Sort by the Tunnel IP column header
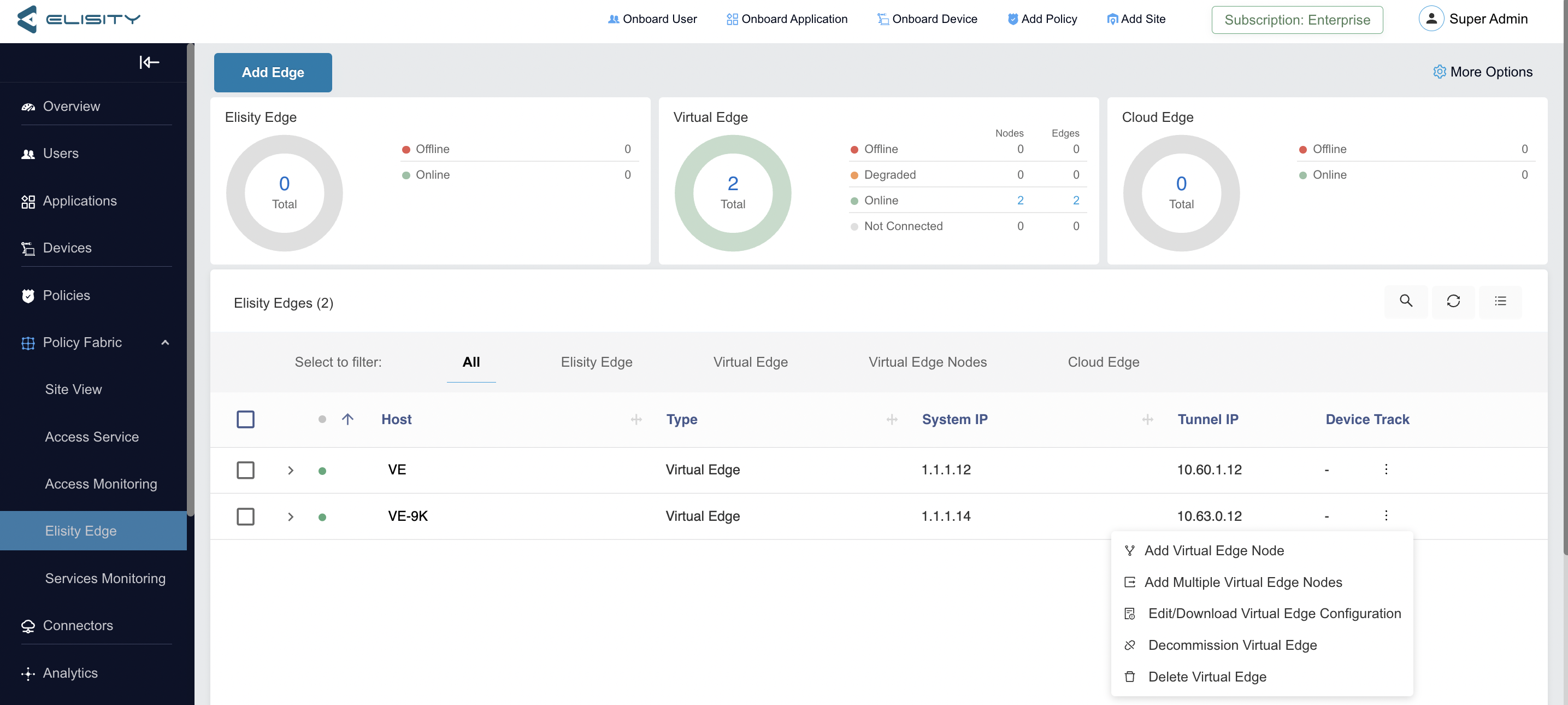The height and width of the screenshot is (705, 1568). 1207,420
